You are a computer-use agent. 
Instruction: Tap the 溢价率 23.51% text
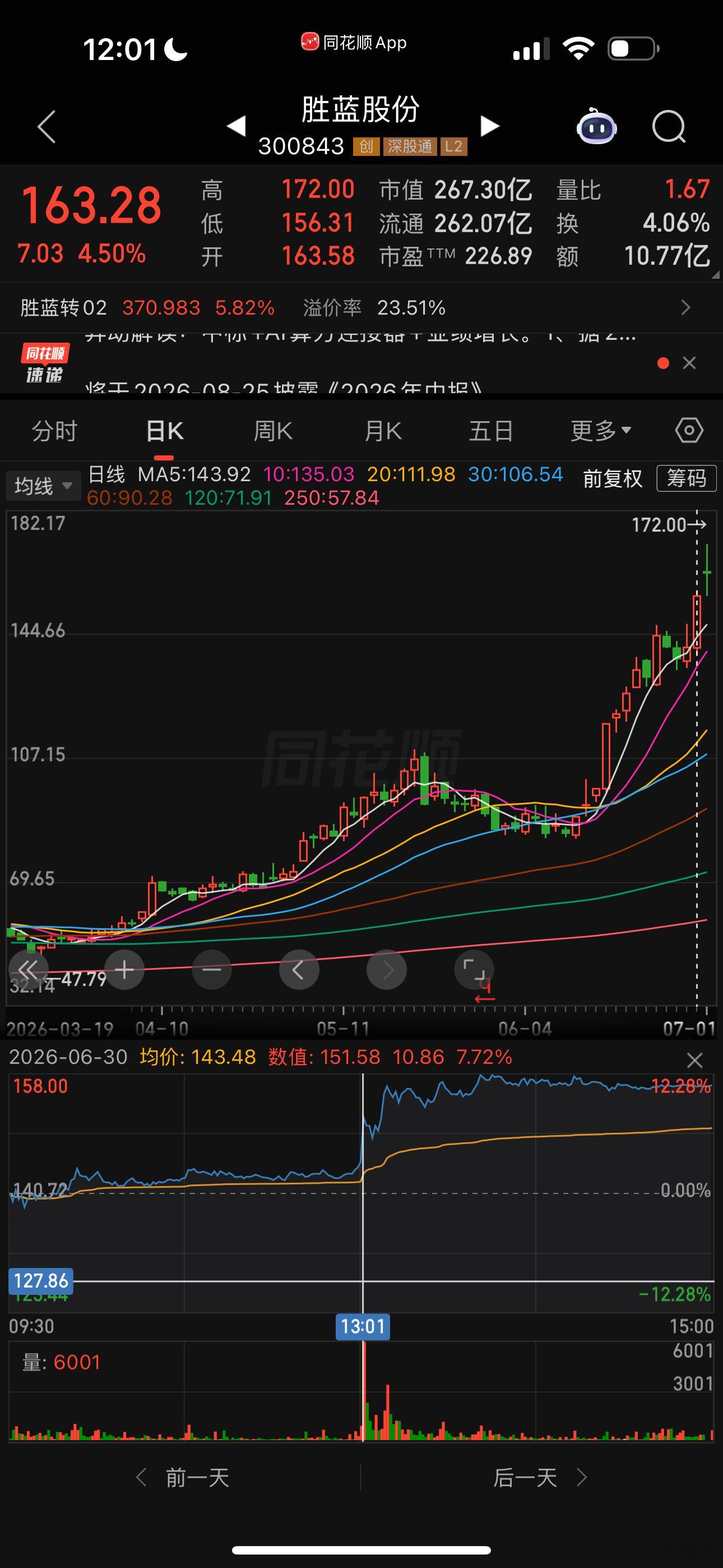[x=374, y=307]
